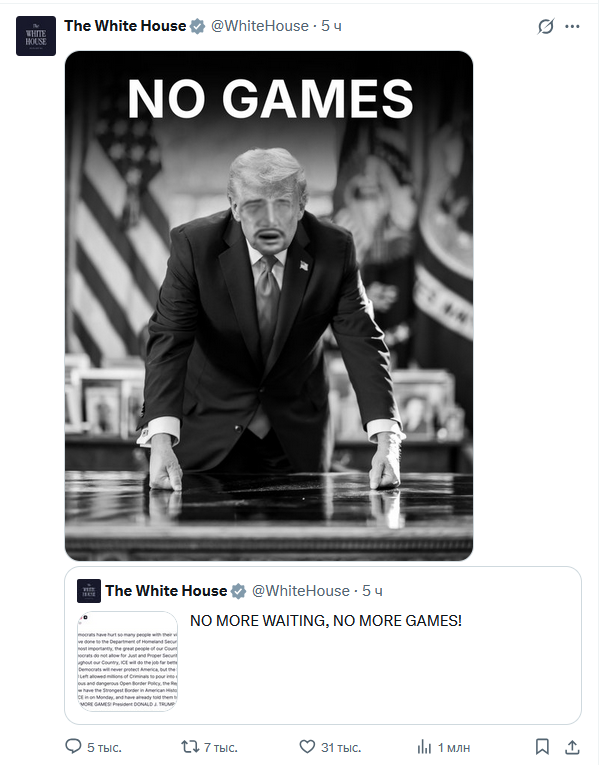Click the quoted tweet's small avatar
Image resolution: width=608 pixels, height=765 pixels.
[89, 591]
